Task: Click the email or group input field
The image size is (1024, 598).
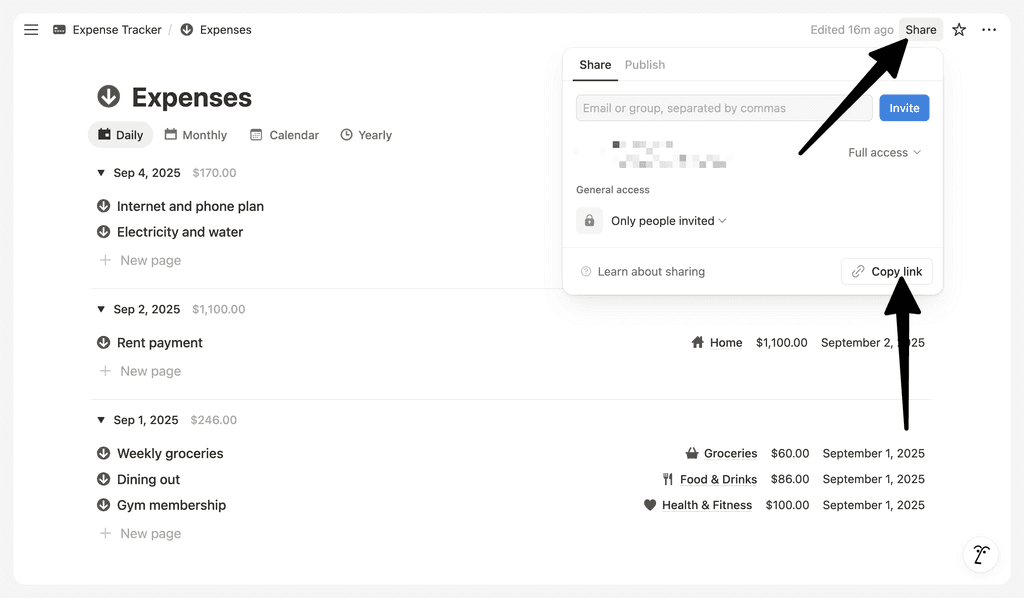Action: pyautogui.click(x=722, y=107)
